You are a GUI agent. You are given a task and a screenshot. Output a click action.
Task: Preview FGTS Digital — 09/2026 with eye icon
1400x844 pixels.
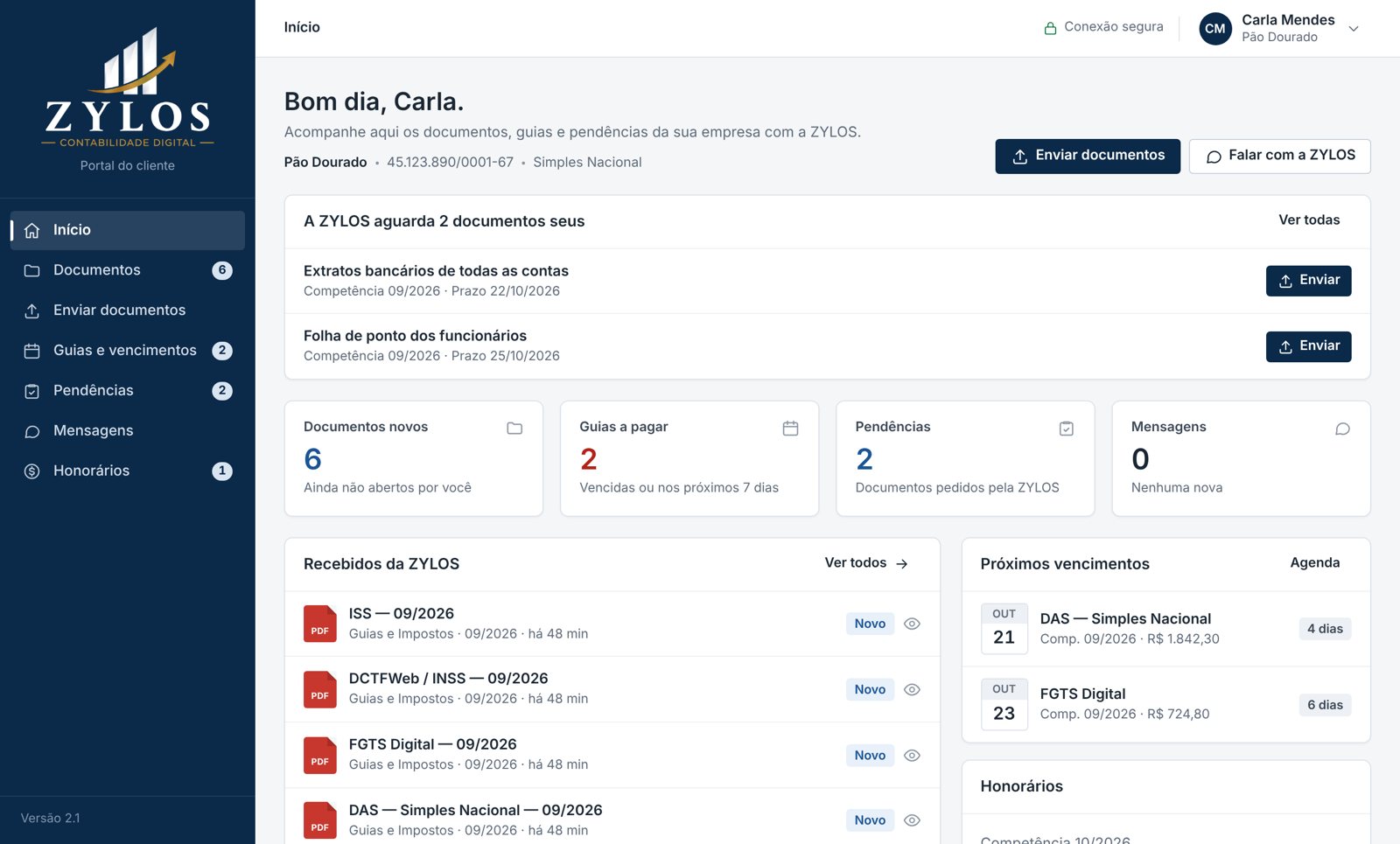[x=912, y=756]
